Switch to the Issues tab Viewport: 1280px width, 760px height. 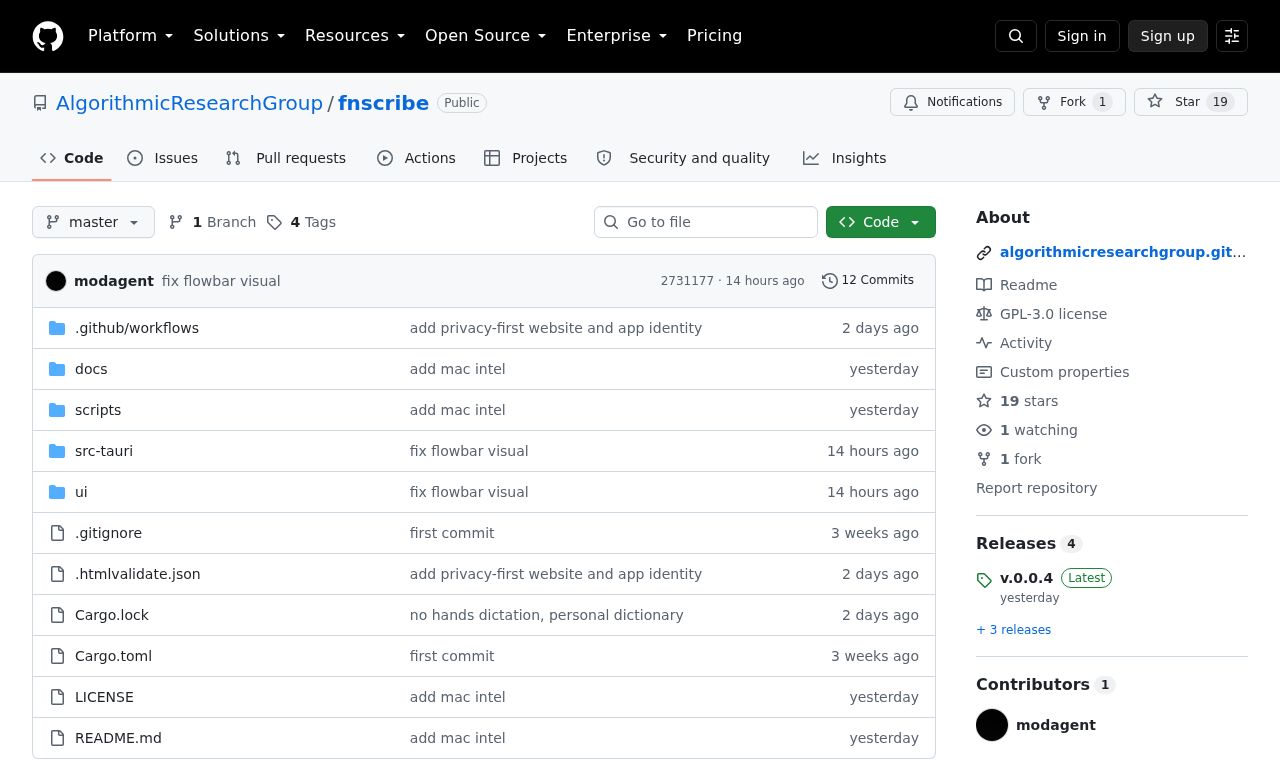click(163, 158)
